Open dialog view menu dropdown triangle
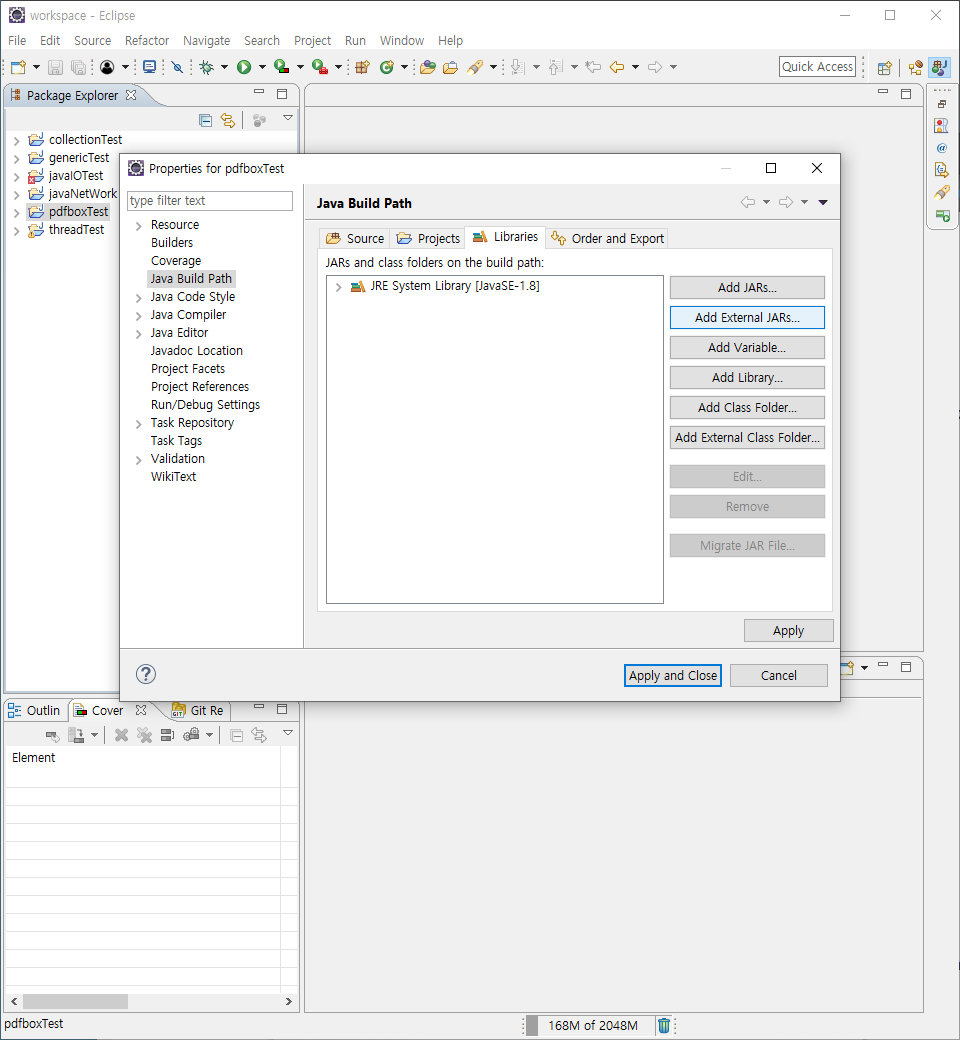Viewport: 960px width, 1040px height. tap(823, 202)
